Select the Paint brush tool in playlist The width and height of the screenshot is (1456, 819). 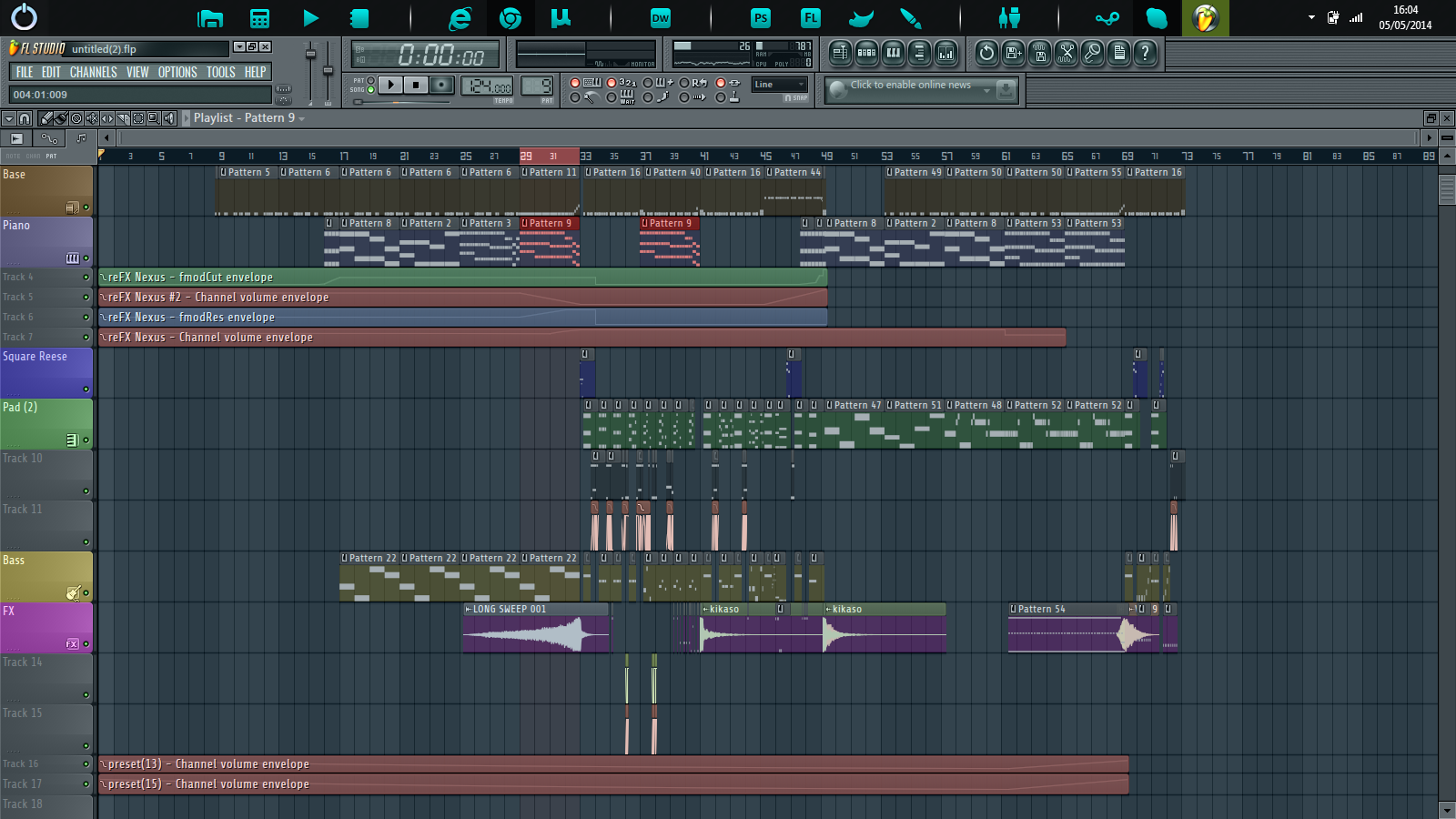point(60,118)
